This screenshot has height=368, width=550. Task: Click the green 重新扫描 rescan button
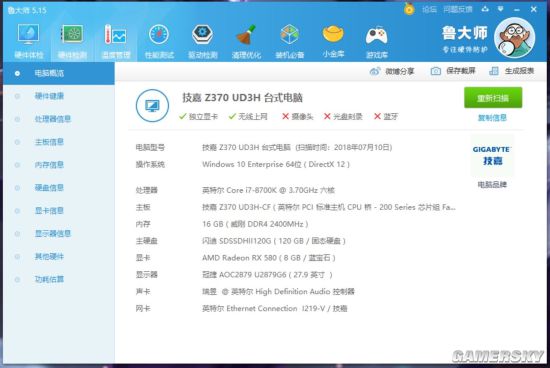[x=493, y=98]
